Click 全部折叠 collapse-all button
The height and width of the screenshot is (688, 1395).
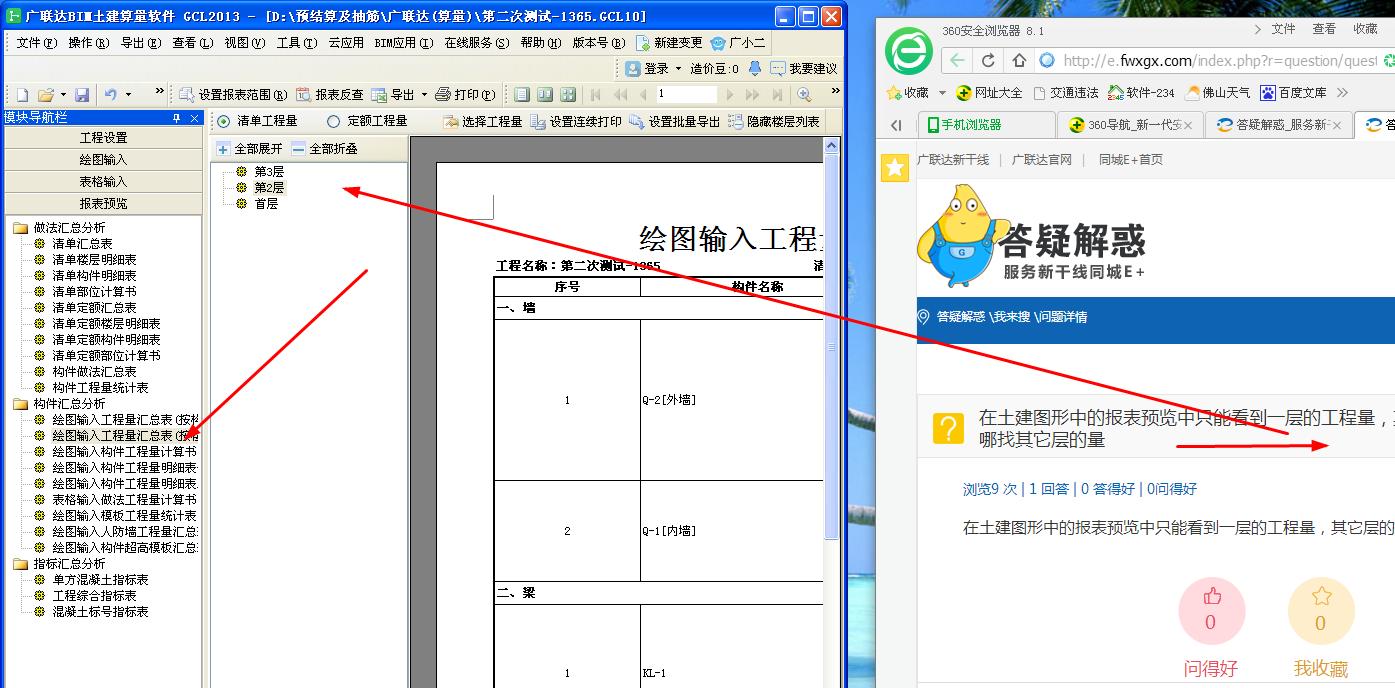pyautogui.click(x=325, y=148)
